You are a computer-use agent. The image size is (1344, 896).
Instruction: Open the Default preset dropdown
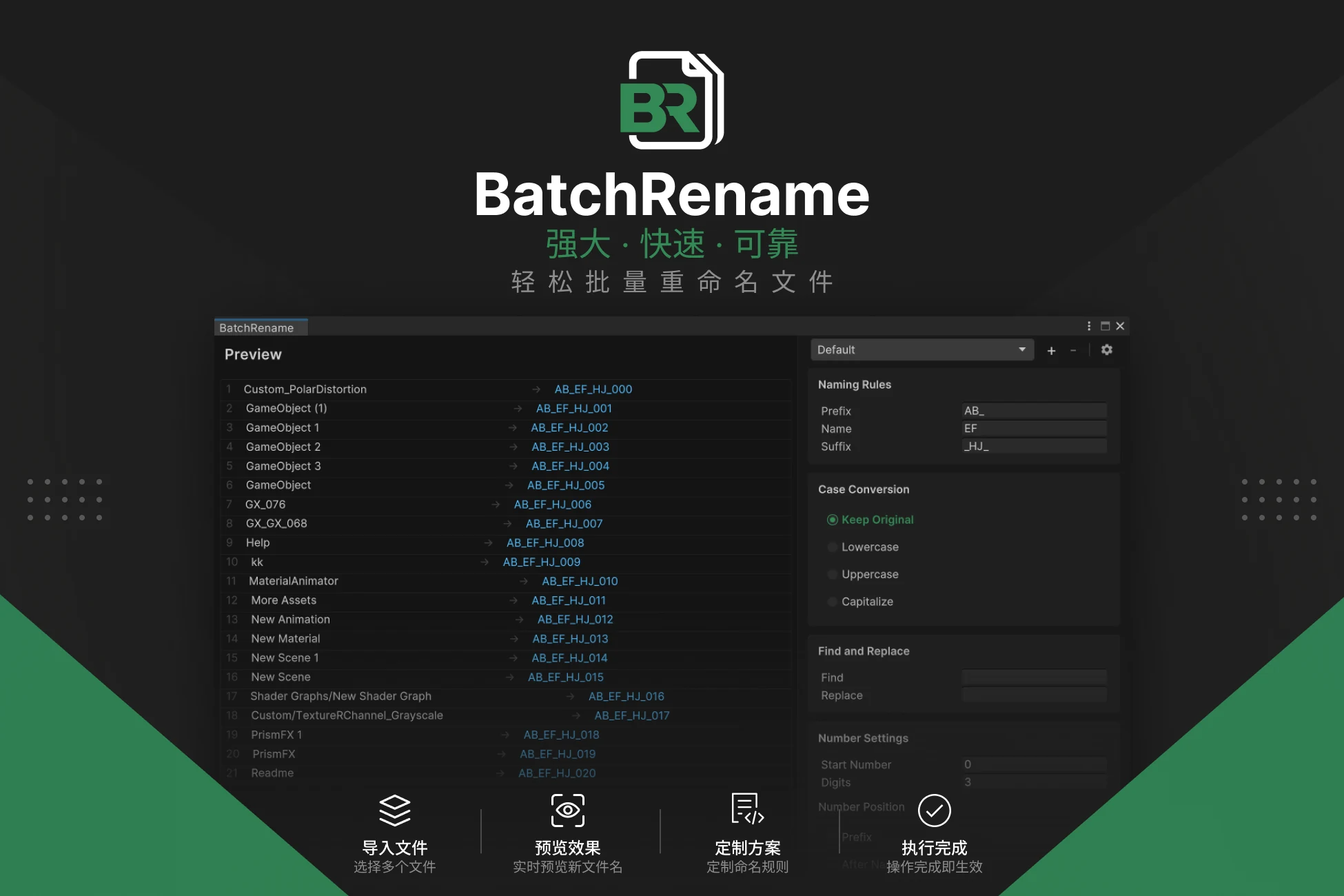pyautogui.click(x=922, y=349)
